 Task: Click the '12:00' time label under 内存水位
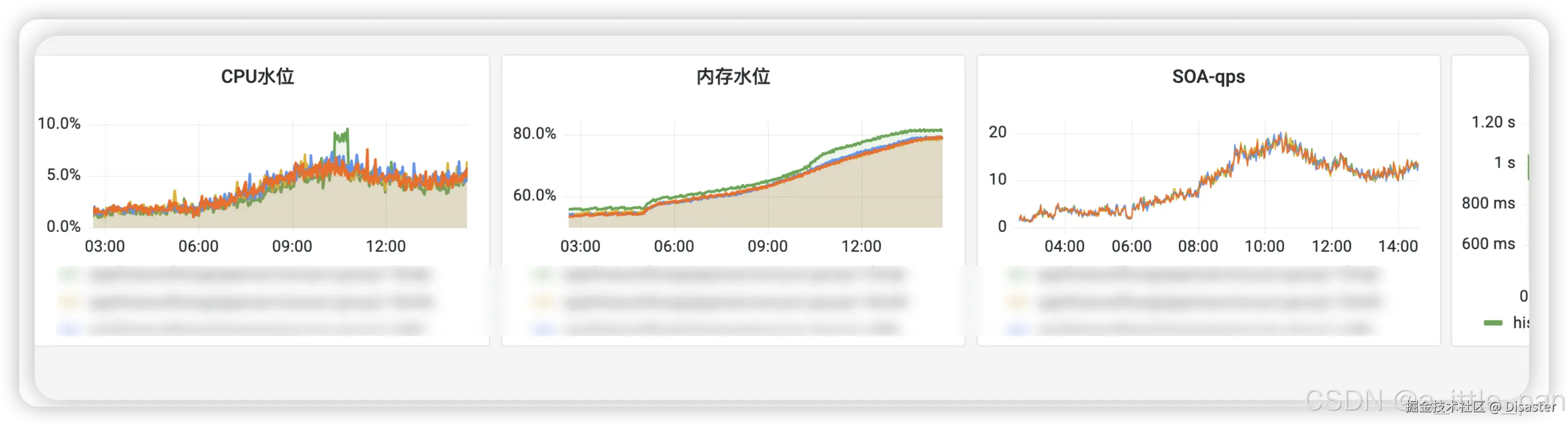click(862, 246)
